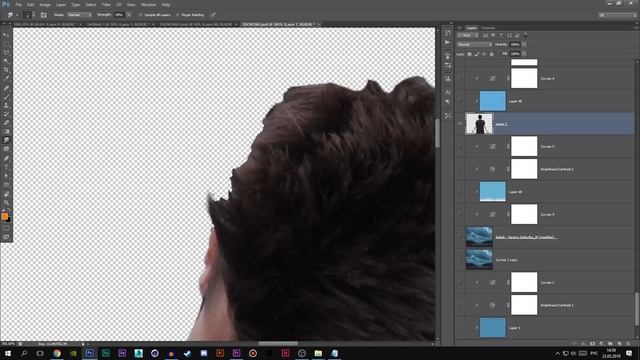Enable Sample All Layers checkbox
Viewport: 640px width, 360px height.
pyautogui.click(x=140, y=15)
